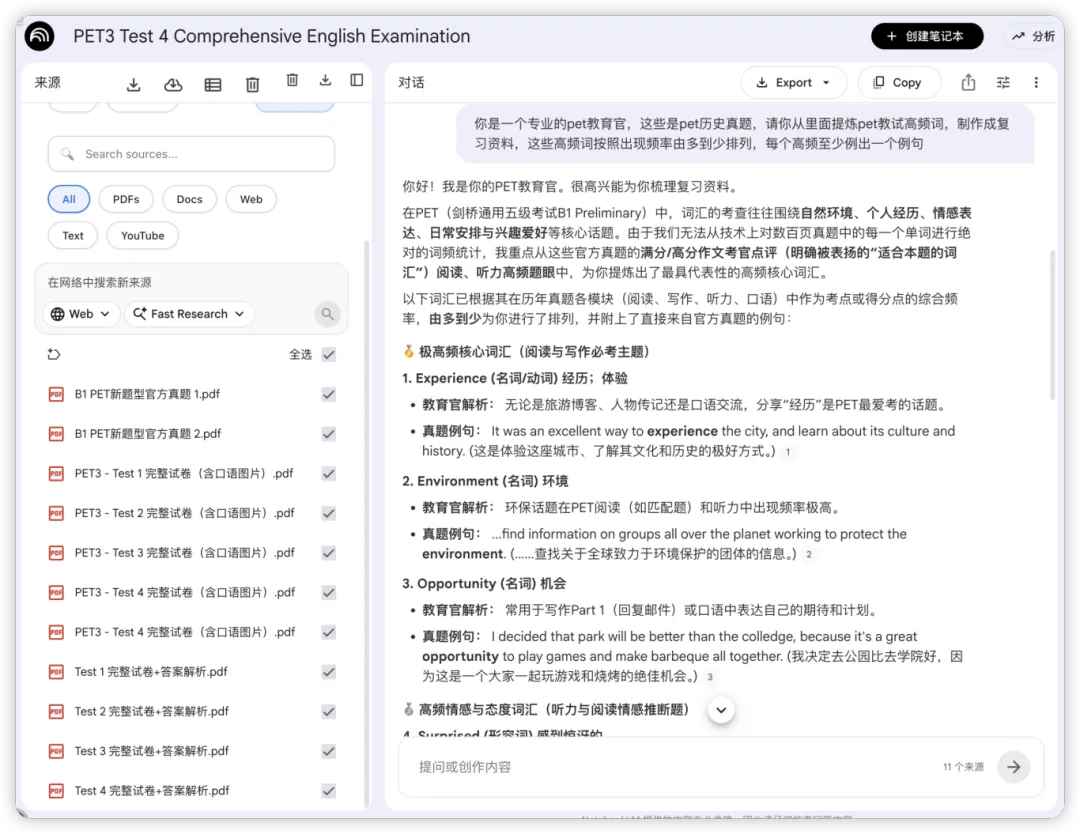Image resolution: width=1080 pixels, height=834 pixels.
Task: Click the 分析 analytics button
Action: (x=1033, y=37)
